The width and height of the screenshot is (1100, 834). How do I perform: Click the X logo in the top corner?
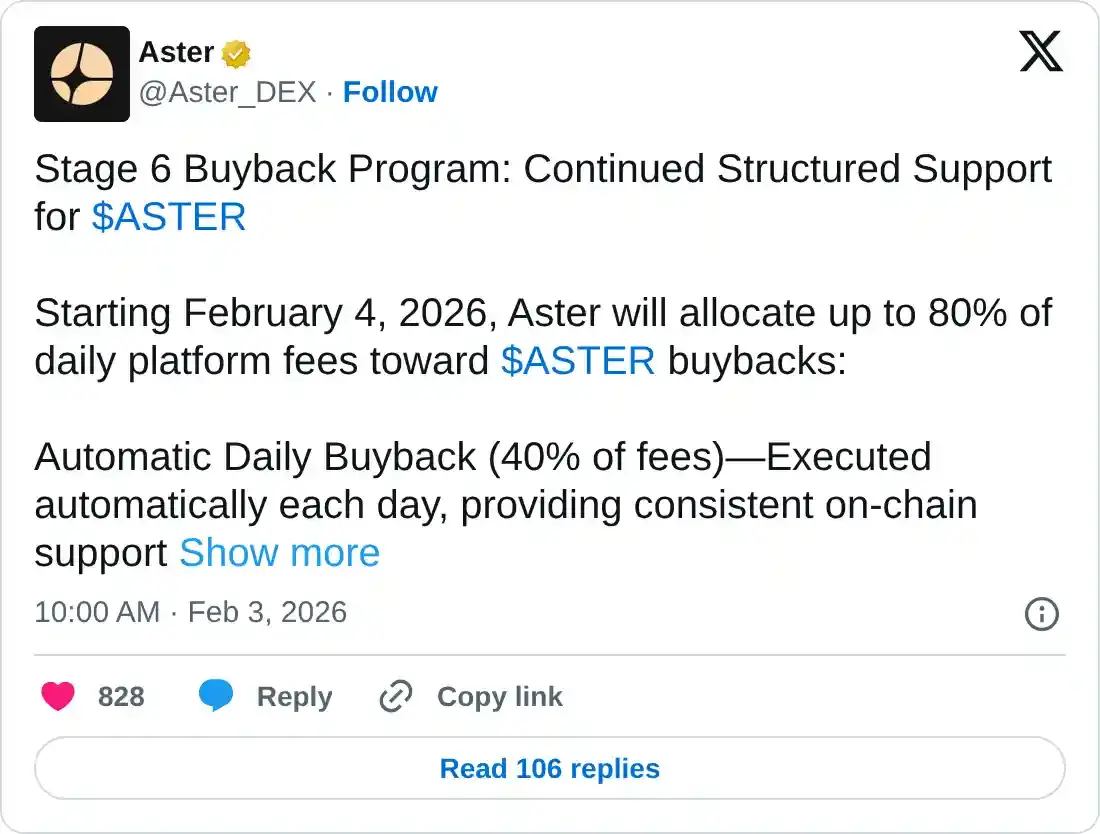coord(1041,52)
